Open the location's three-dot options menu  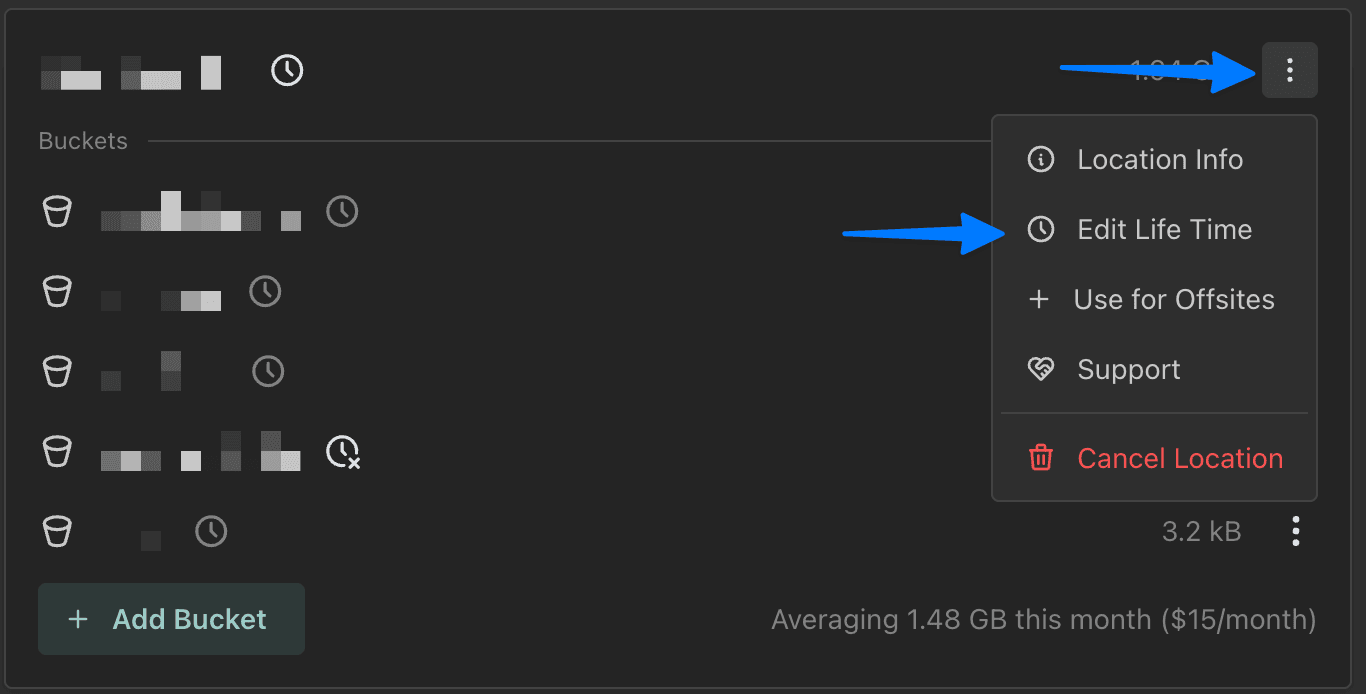[x=1290, y=70]
